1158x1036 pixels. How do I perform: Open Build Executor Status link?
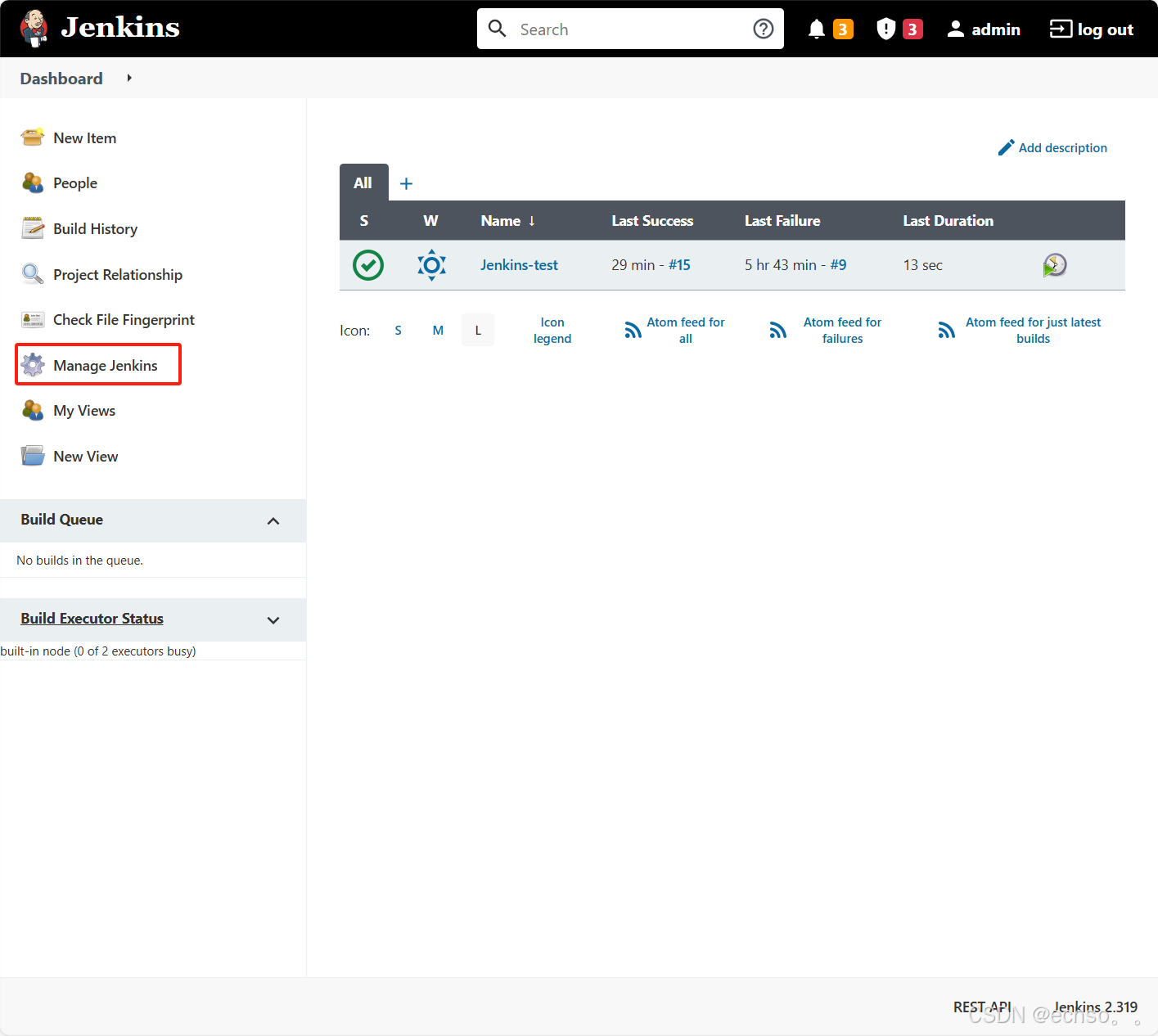coord(92,619)
